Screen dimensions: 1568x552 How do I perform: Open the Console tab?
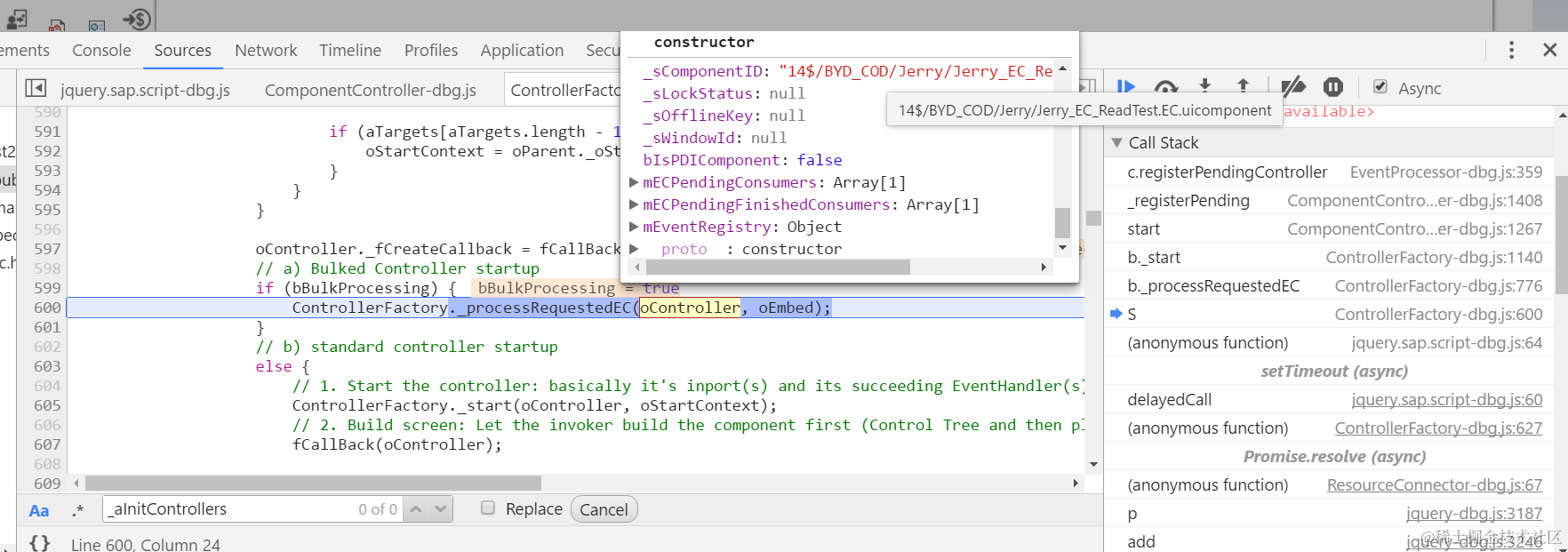pyautogui.click(x=101, y=51)
